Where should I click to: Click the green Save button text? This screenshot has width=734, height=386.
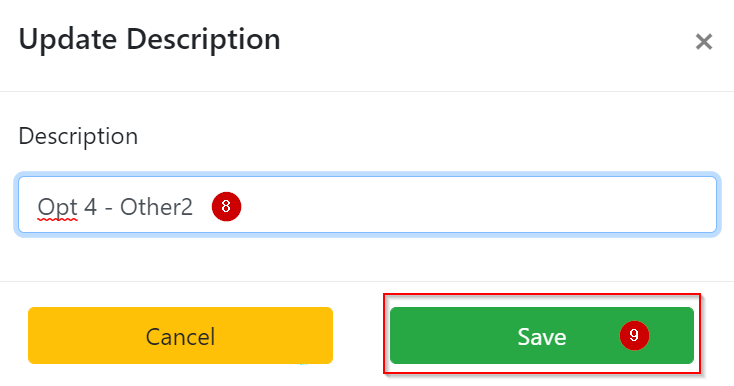542,337
